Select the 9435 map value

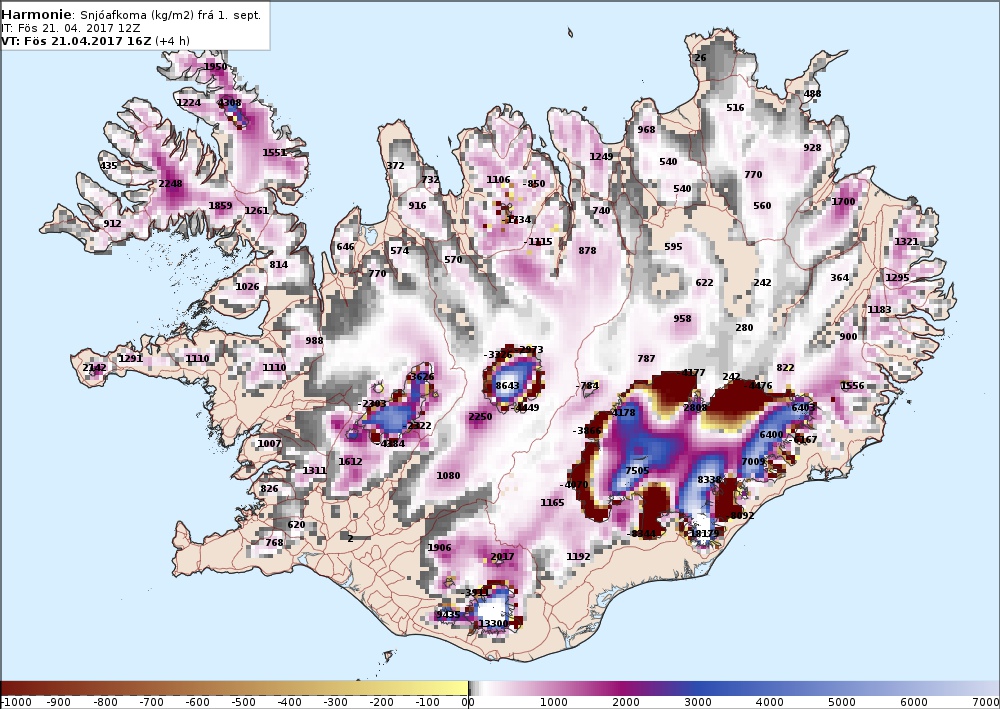tap(448, 615)
